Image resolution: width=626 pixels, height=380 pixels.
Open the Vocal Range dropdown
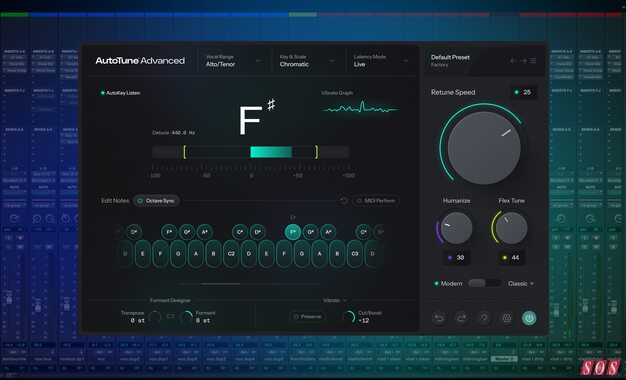[x=234, y=61]
